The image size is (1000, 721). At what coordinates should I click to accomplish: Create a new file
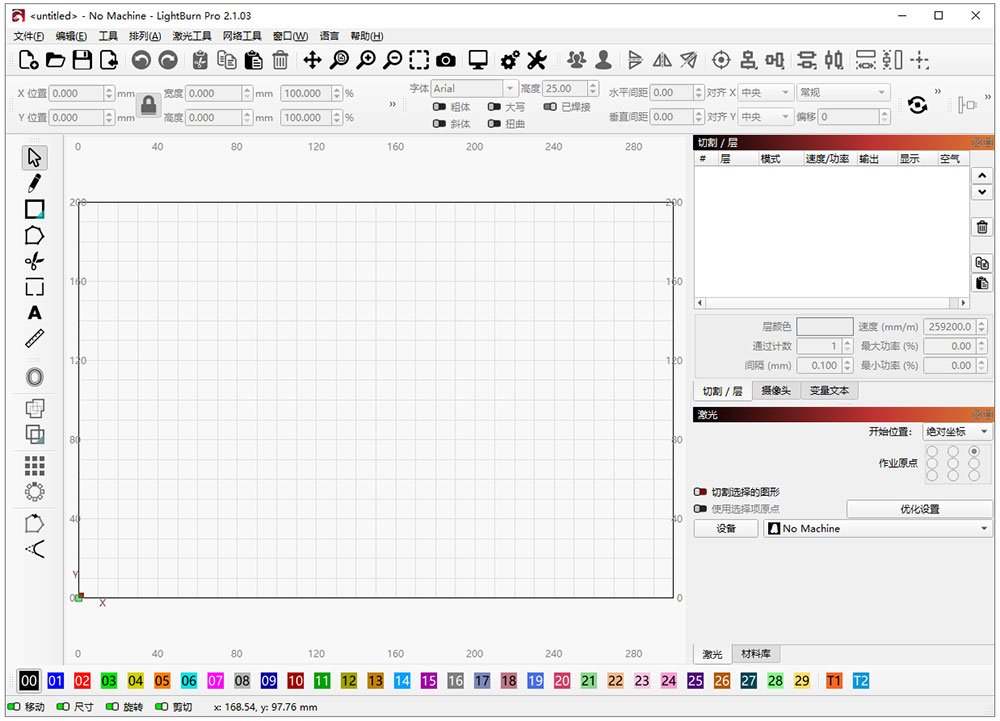click(28, 60)
